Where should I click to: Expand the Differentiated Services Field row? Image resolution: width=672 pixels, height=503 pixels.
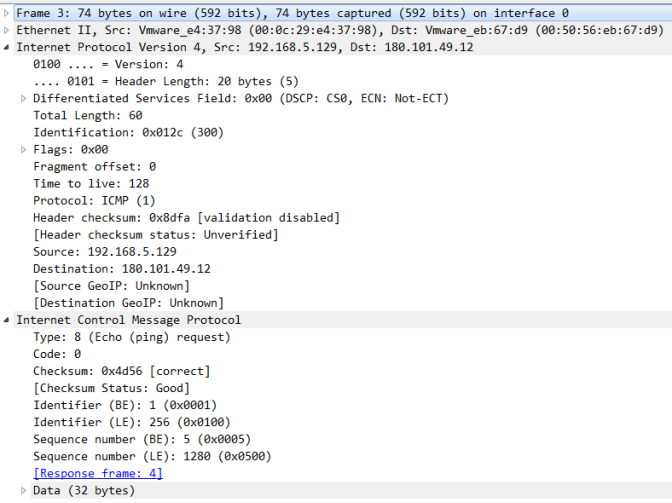(24, 99)
